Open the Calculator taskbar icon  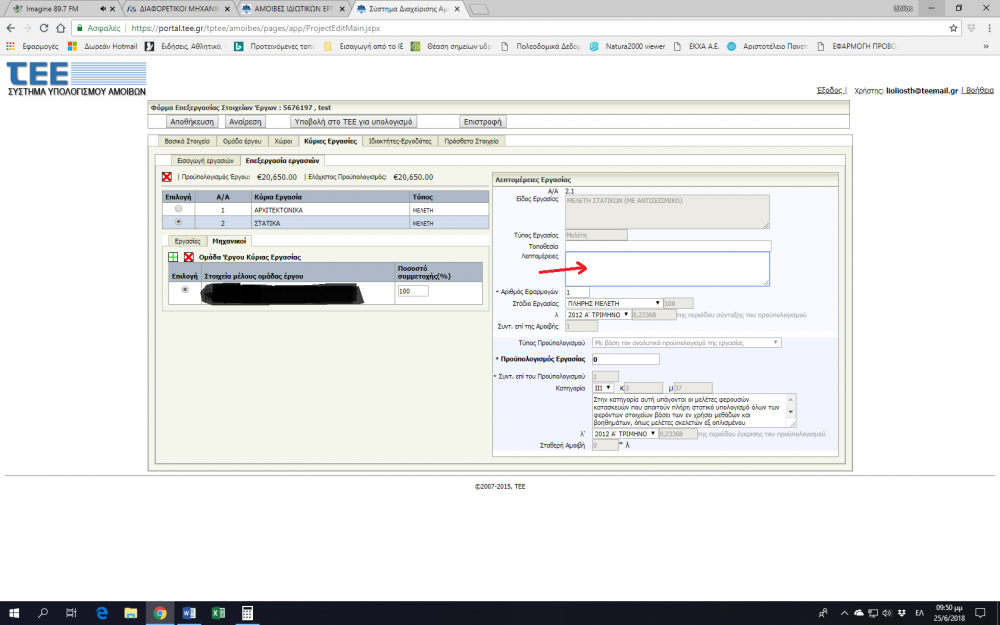(246, 612)
